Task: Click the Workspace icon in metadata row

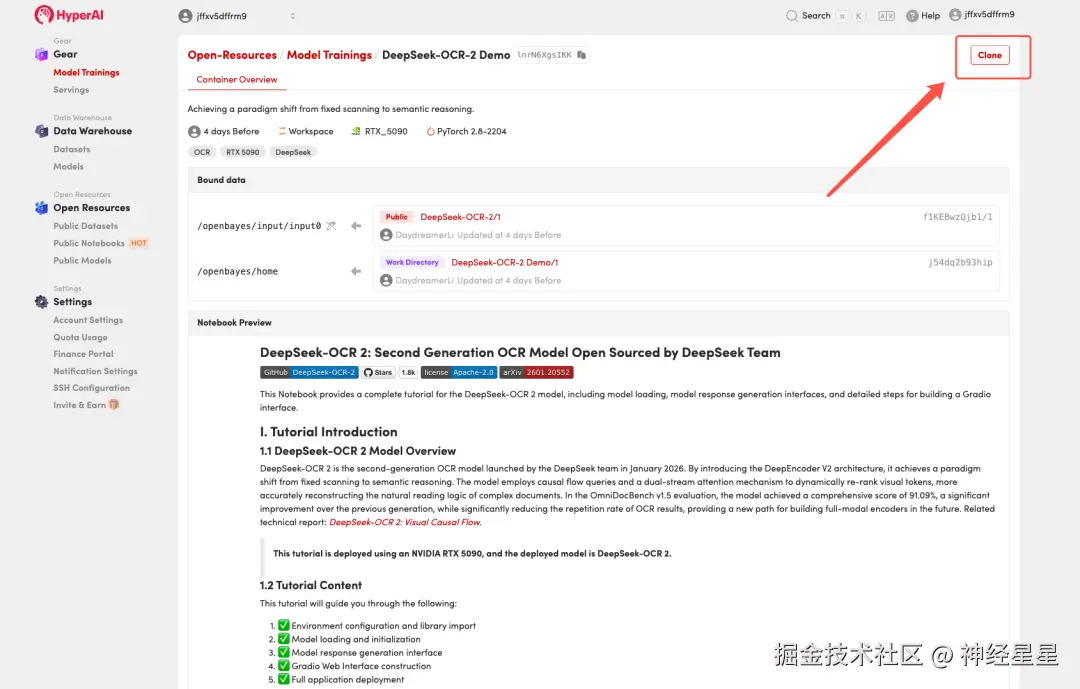Action: (x=282, y=131)
